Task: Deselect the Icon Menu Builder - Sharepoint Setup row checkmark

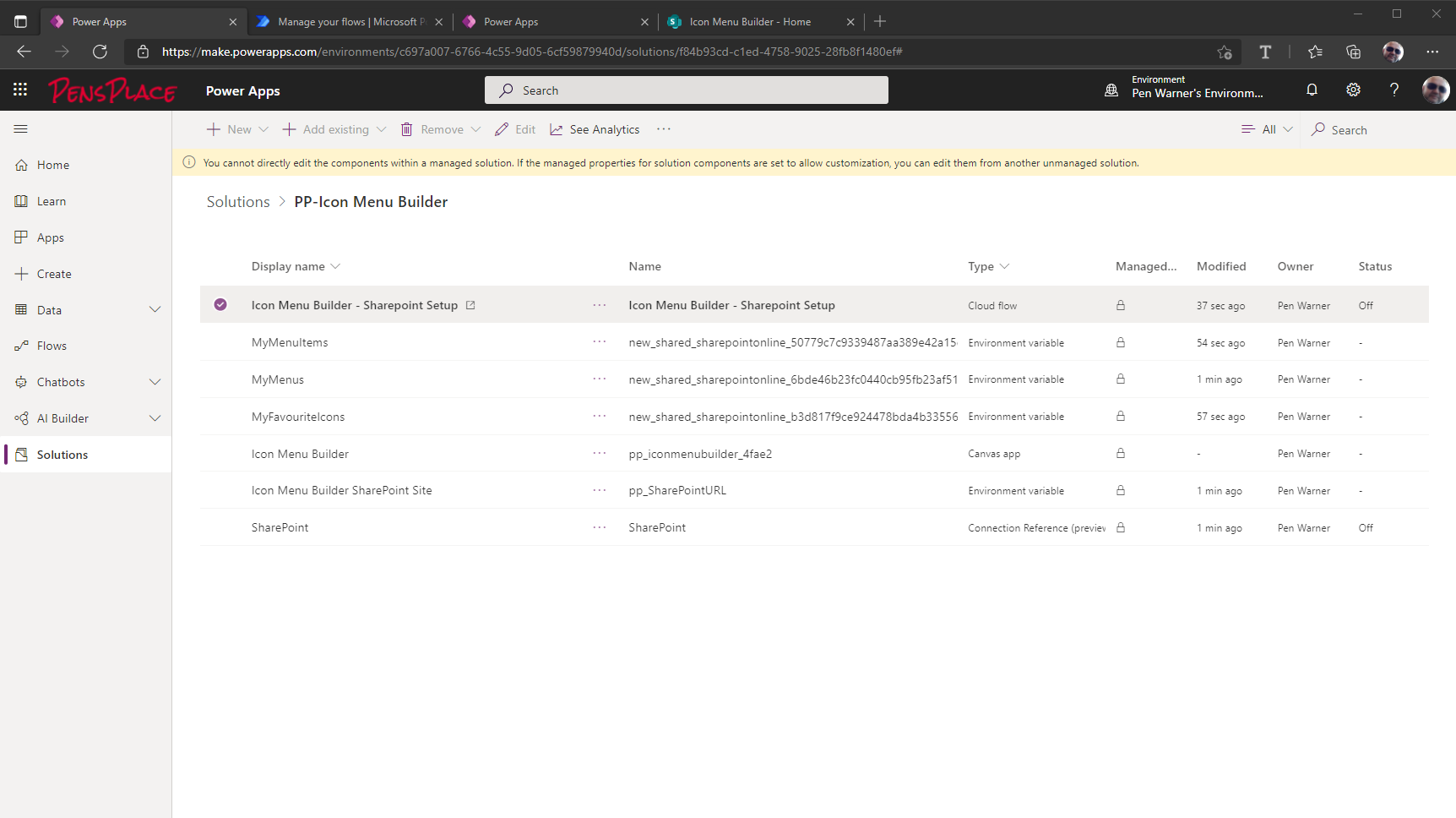Action: (x=220, y=304)
